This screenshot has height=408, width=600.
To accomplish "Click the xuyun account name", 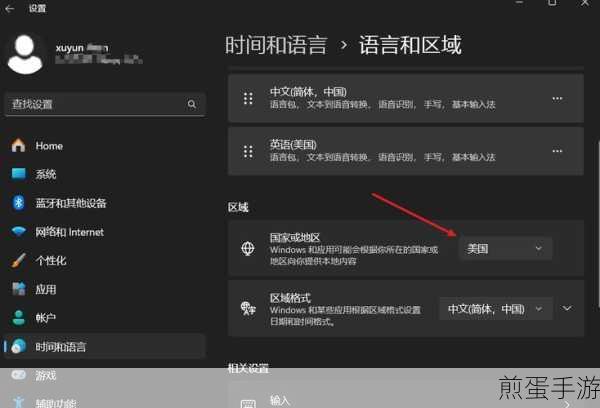I will [82, 48].
